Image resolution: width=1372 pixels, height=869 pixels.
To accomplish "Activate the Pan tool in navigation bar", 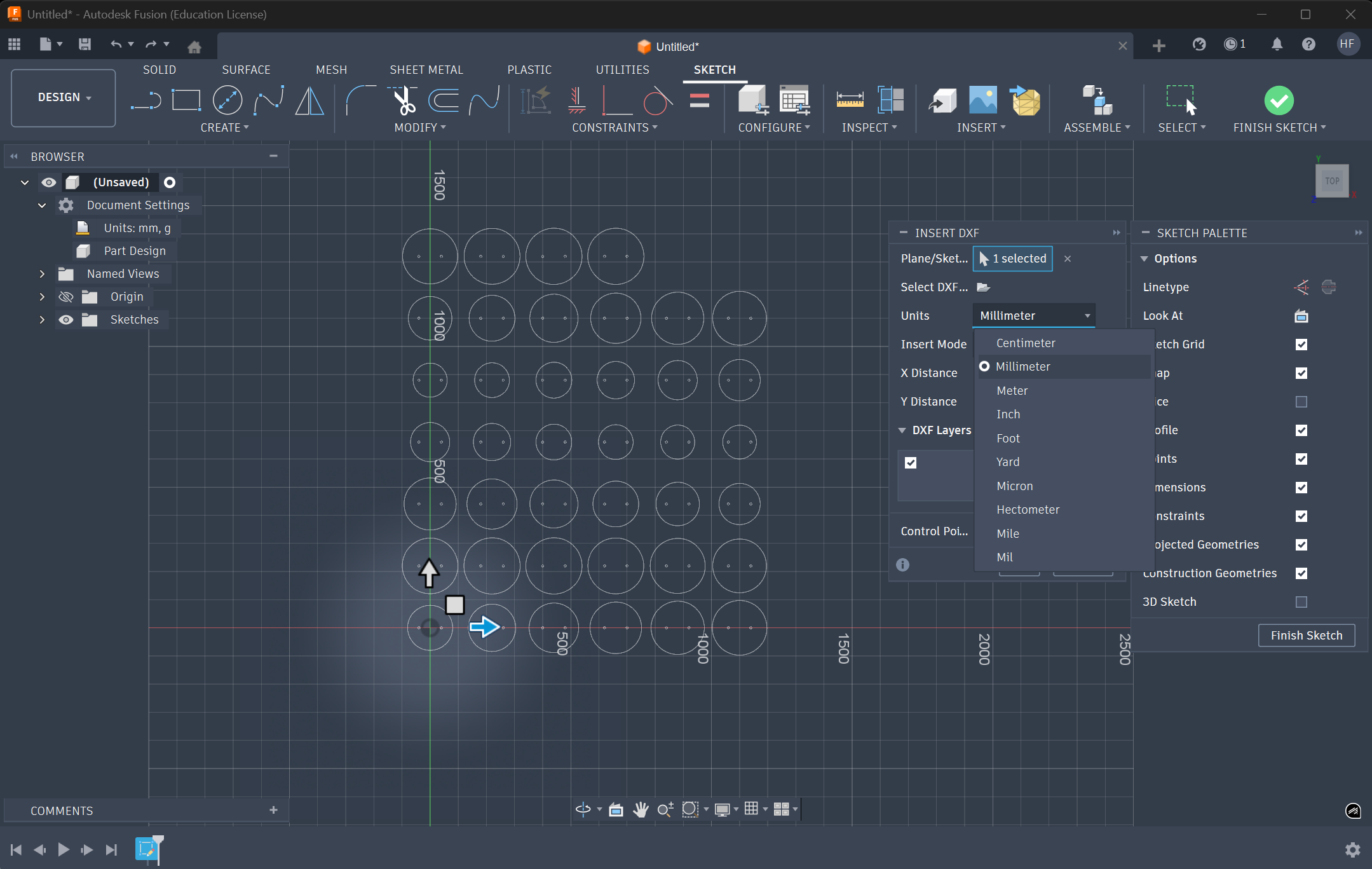I will 641,810.
